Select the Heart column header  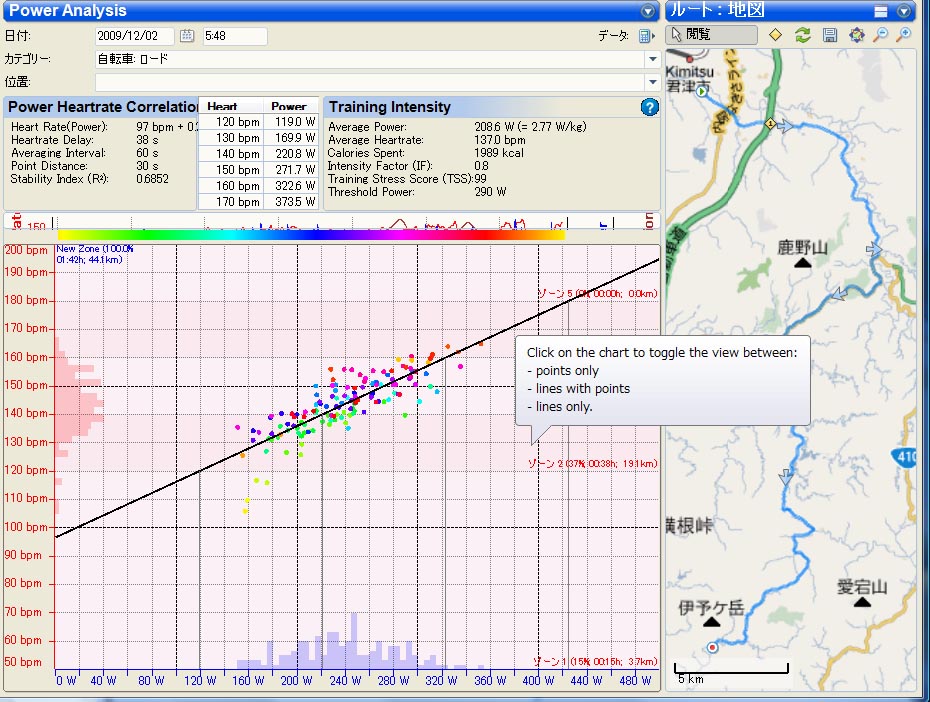(222, 106)
